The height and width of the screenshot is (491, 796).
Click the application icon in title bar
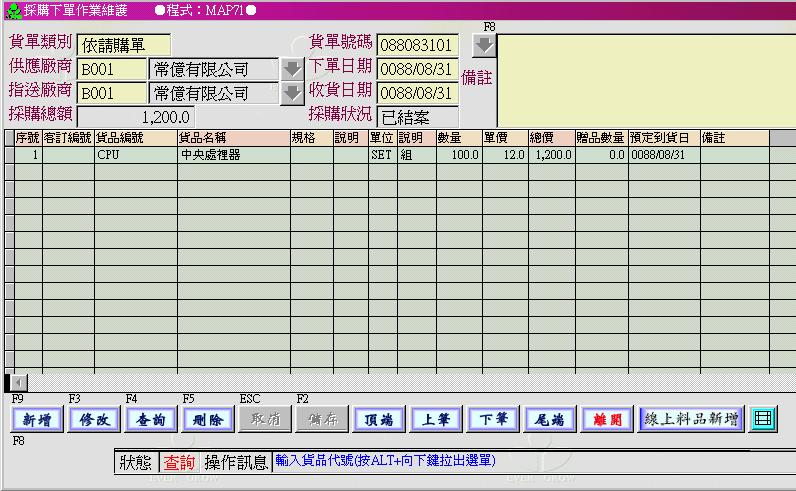[12, 10]
